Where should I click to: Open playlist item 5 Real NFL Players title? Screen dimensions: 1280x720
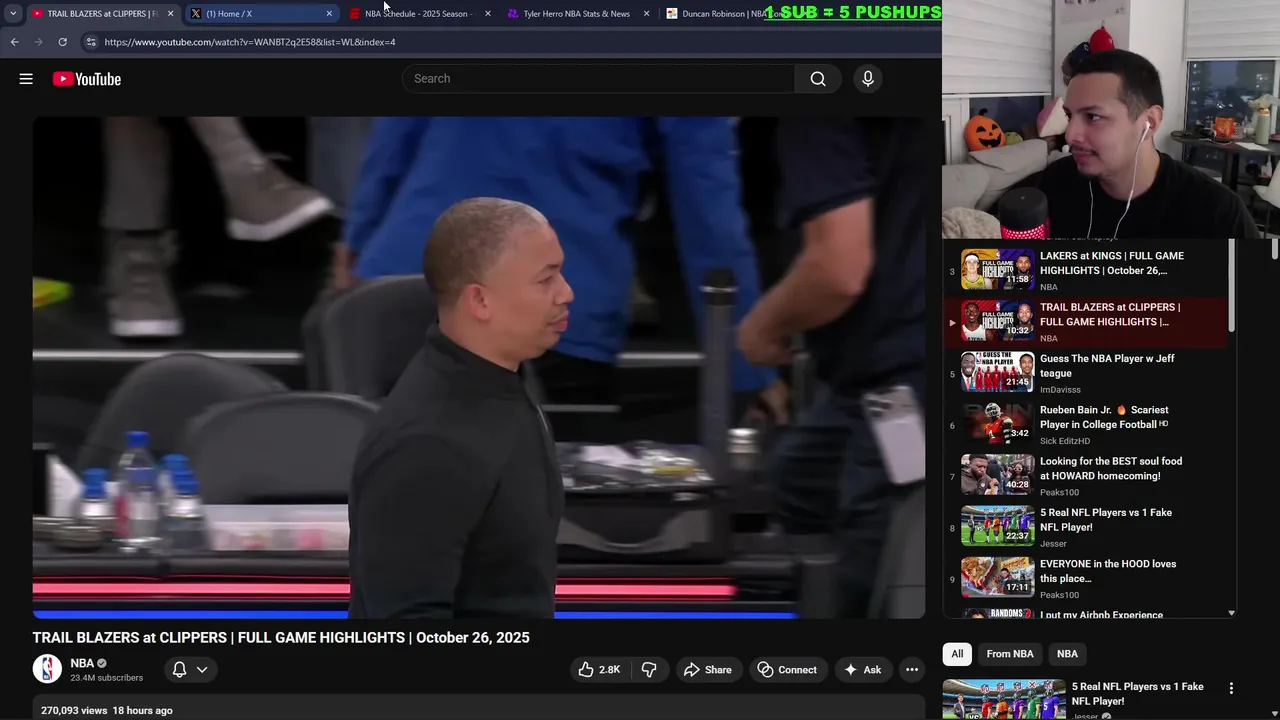[1106, 520]
